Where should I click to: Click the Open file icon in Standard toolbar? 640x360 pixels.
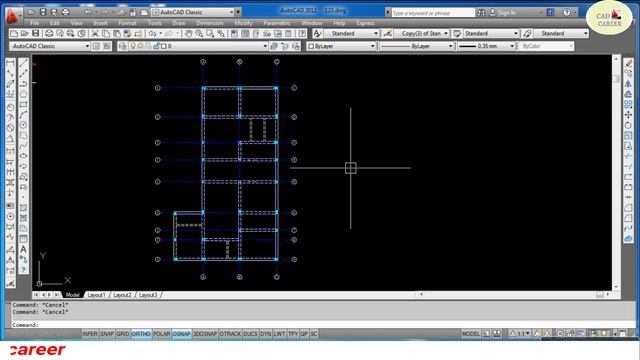pos(24,33)
